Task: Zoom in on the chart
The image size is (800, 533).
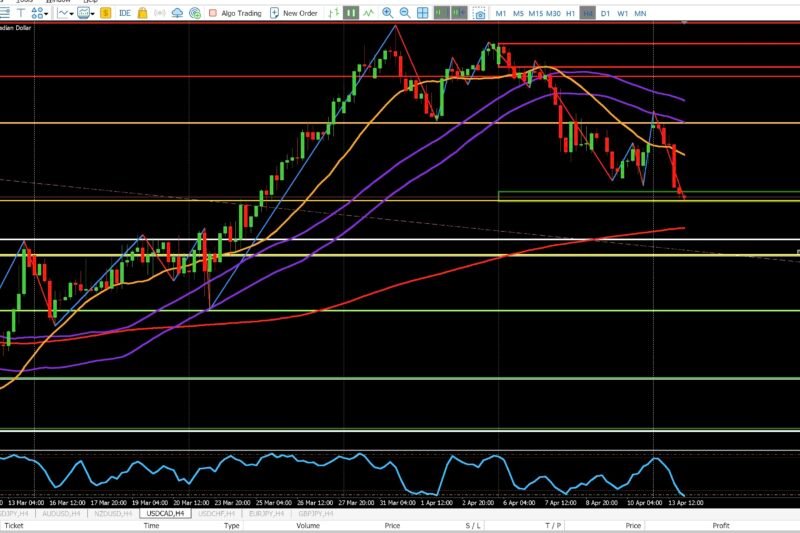Action: pyautogui.click(x=387, y=13)
